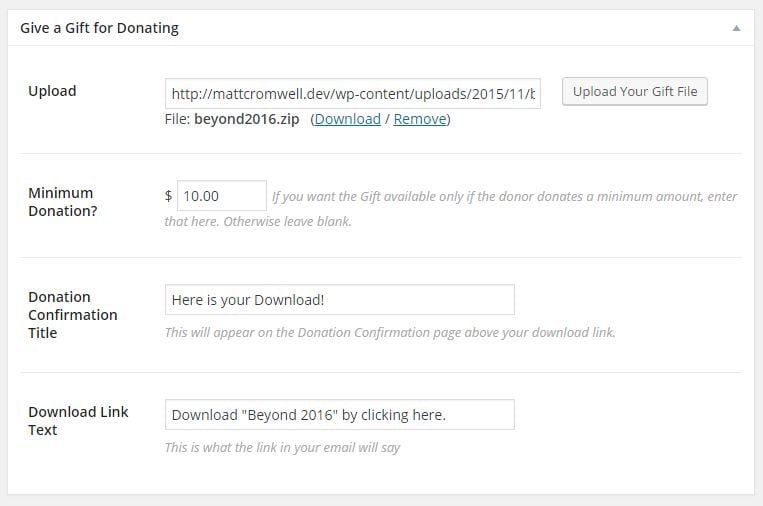The image size is (763, 506).
Task: Click the Donation Confirmation Title label
Action: coord(73,315)
